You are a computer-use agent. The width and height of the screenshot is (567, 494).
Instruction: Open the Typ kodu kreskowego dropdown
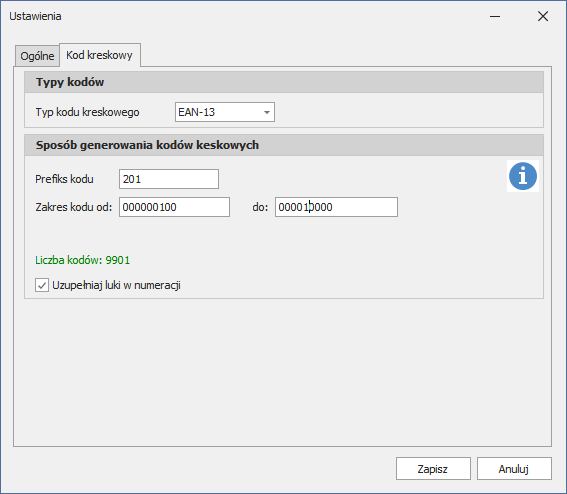tap(225, 112)
